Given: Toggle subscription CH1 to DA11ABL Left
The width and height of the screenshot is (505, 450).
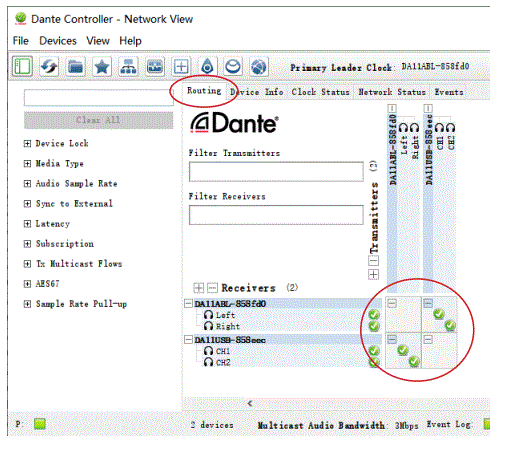Looking at the screenshot, I should click(403, 350).
